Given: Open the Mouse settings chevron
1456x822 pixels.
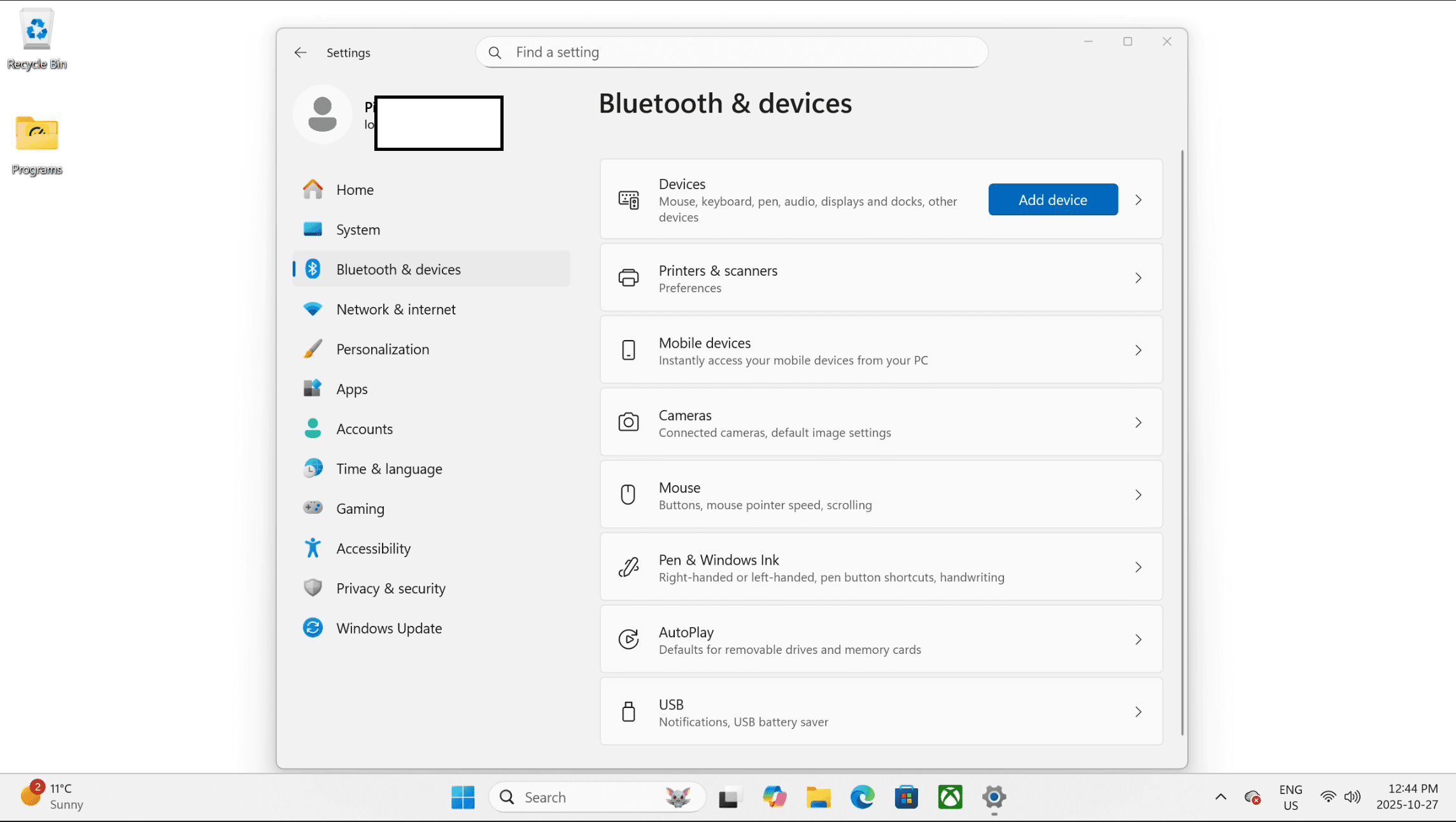Looking at the screenshot, I should click(1138, 495).
